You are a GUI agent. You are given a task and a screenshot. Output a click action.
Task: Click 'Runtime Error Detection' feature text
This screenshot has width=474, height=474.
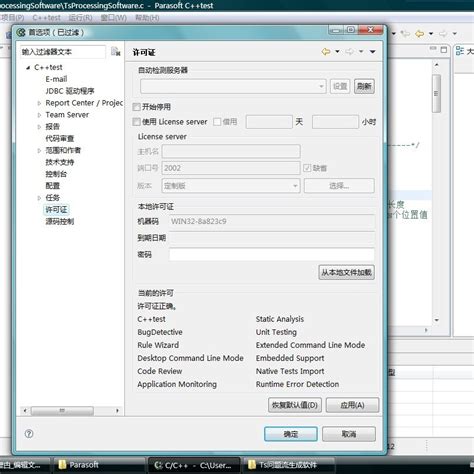[x=297, y=384]
